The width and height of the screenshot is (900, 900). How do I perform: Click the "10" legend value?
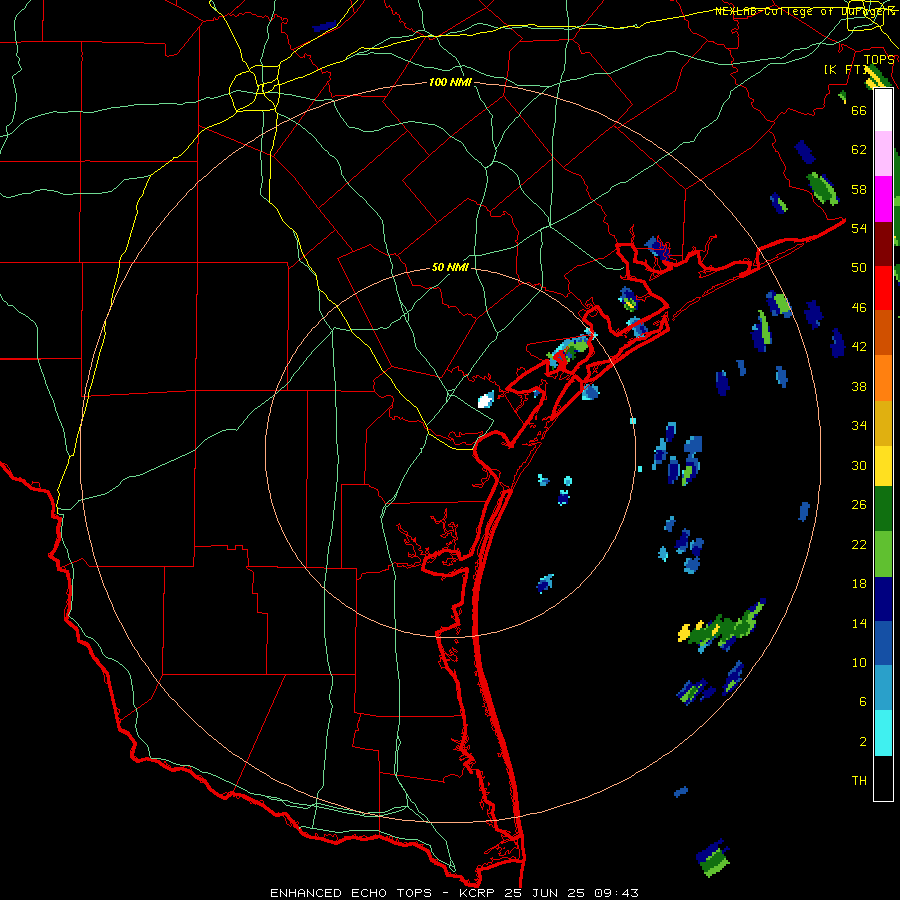tap(859, 663)
